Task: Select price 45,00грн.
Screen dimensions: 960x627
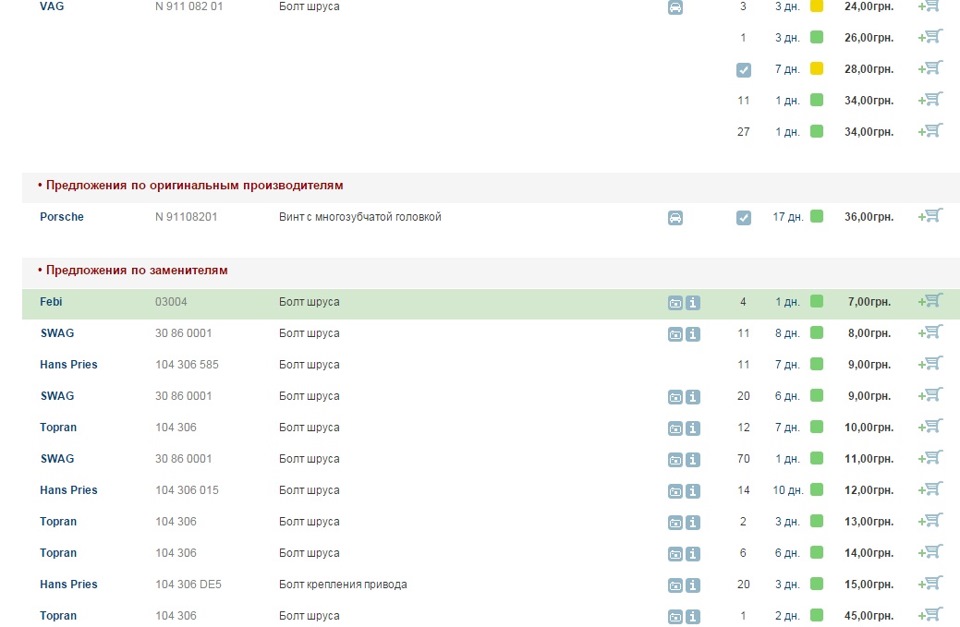Action: (869, 615)
